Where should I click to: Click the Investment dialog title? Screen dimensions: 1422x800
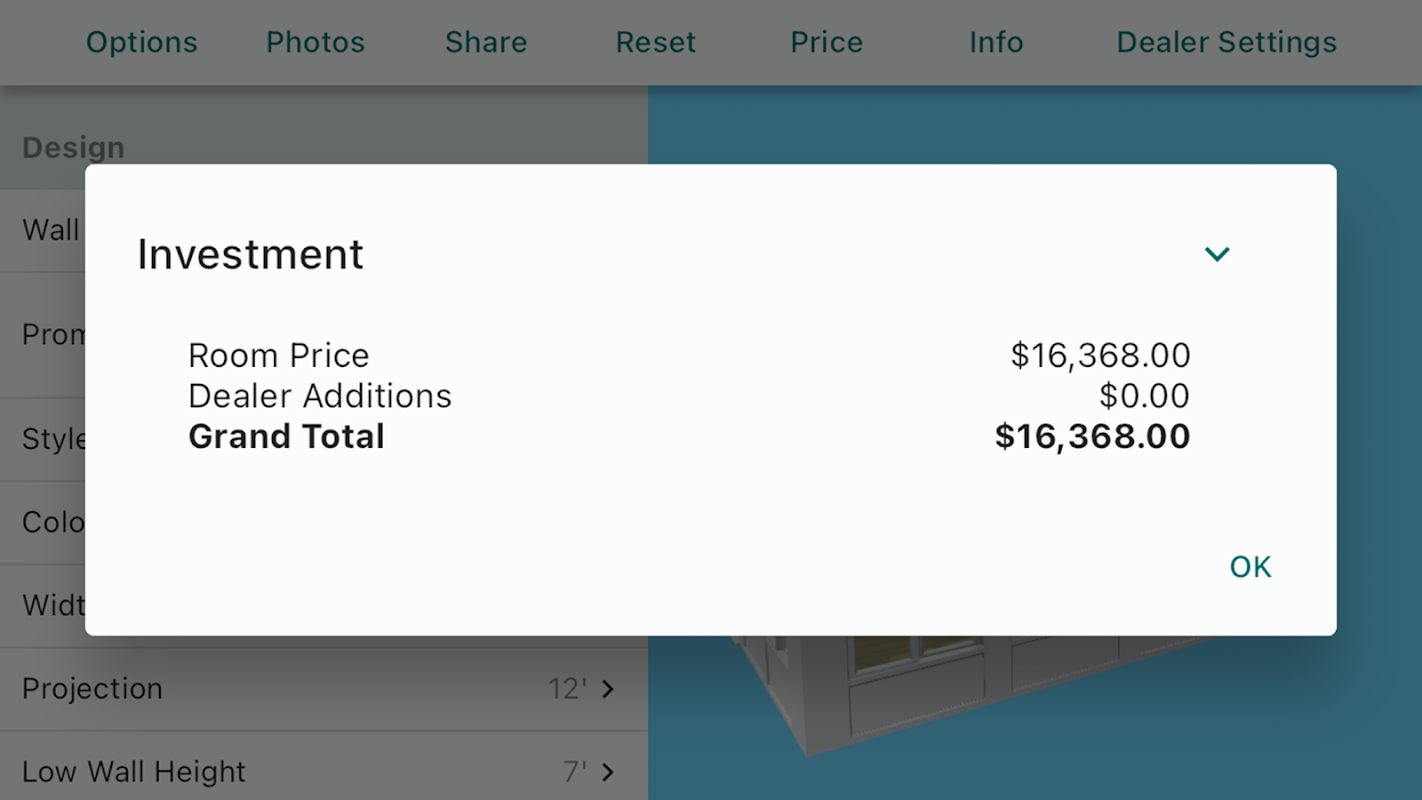(x=250, y=254)
